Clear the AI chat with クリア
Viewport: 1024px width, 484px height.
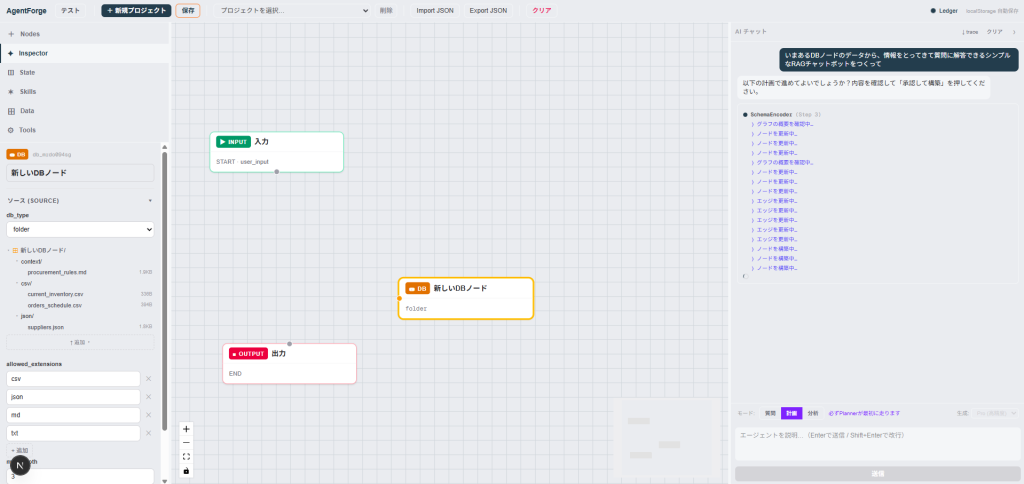coord(995,31)
